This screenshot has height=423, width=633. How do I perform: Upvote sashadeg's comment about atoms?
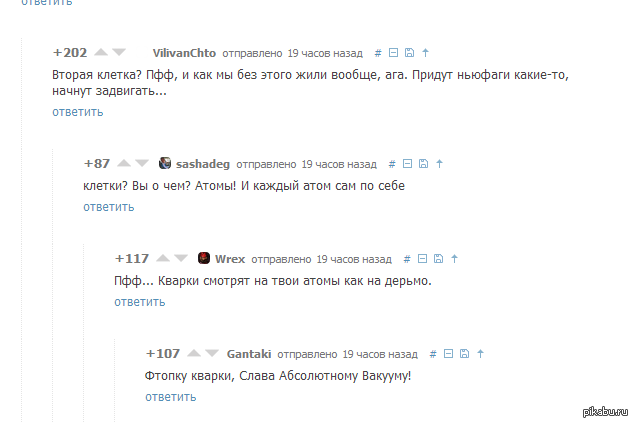[124, 163]
